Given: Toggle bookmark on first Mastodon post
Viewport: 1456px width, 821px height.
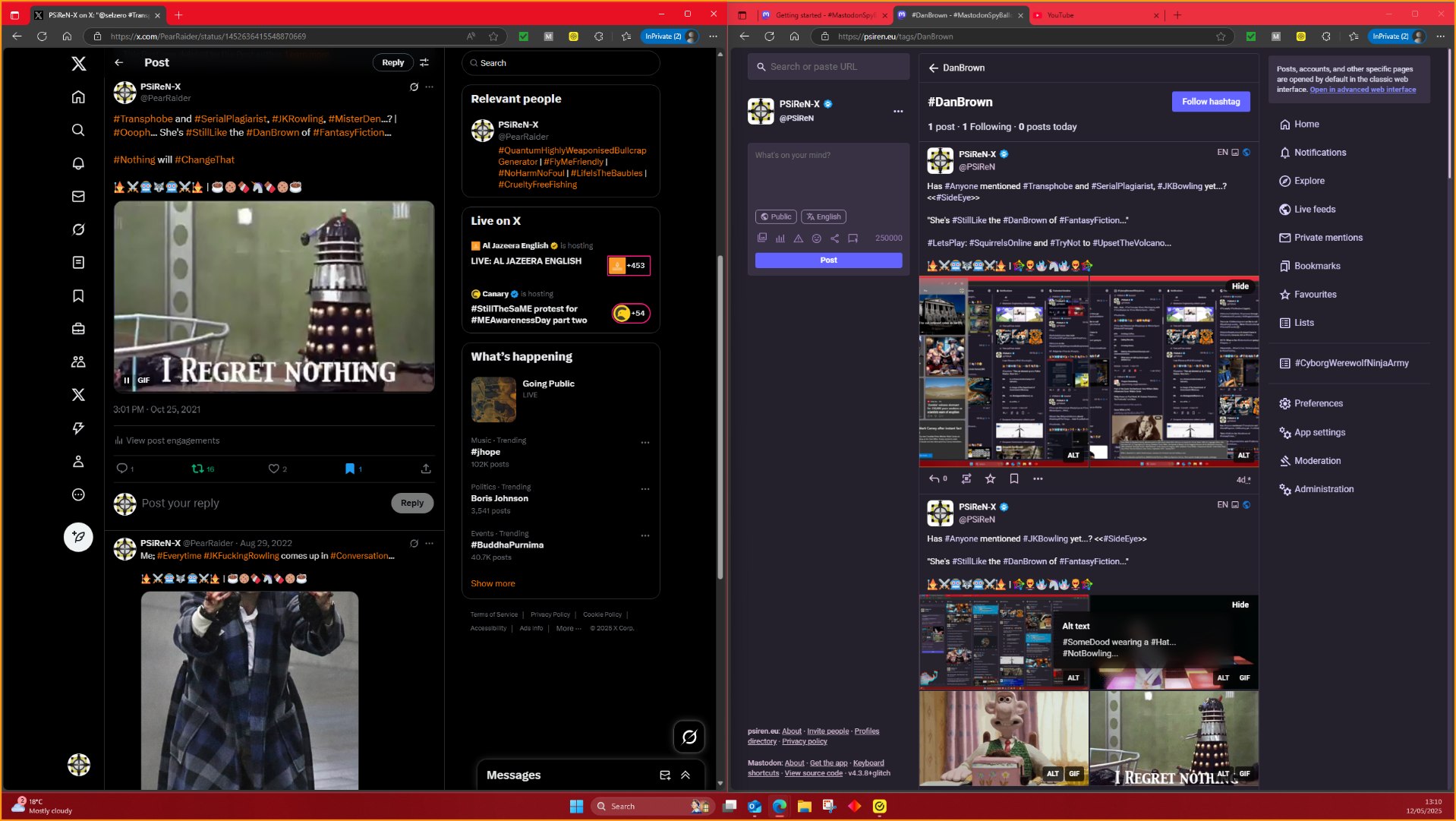Looking at the screenshot, I should (1013, 478).
